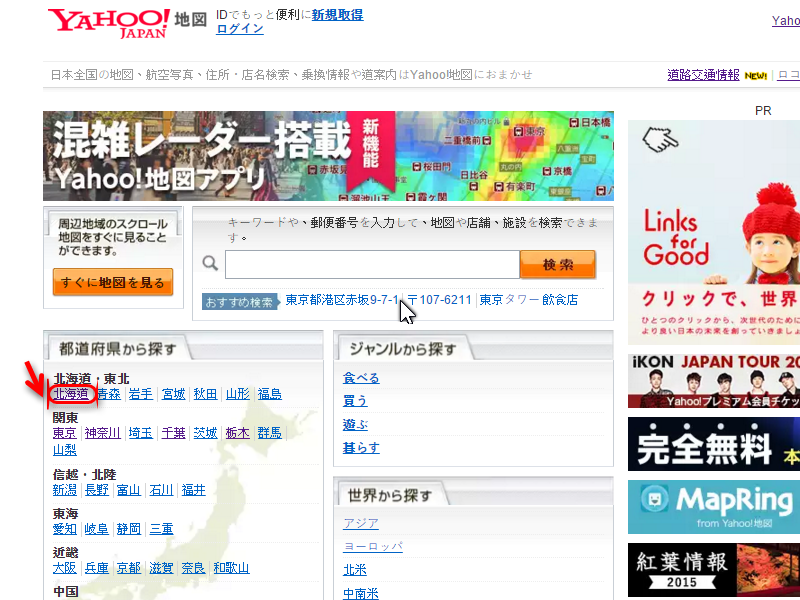Choose 群馬 prefecture link
Screen dimensions: 800x600
(x=270, y=433)
